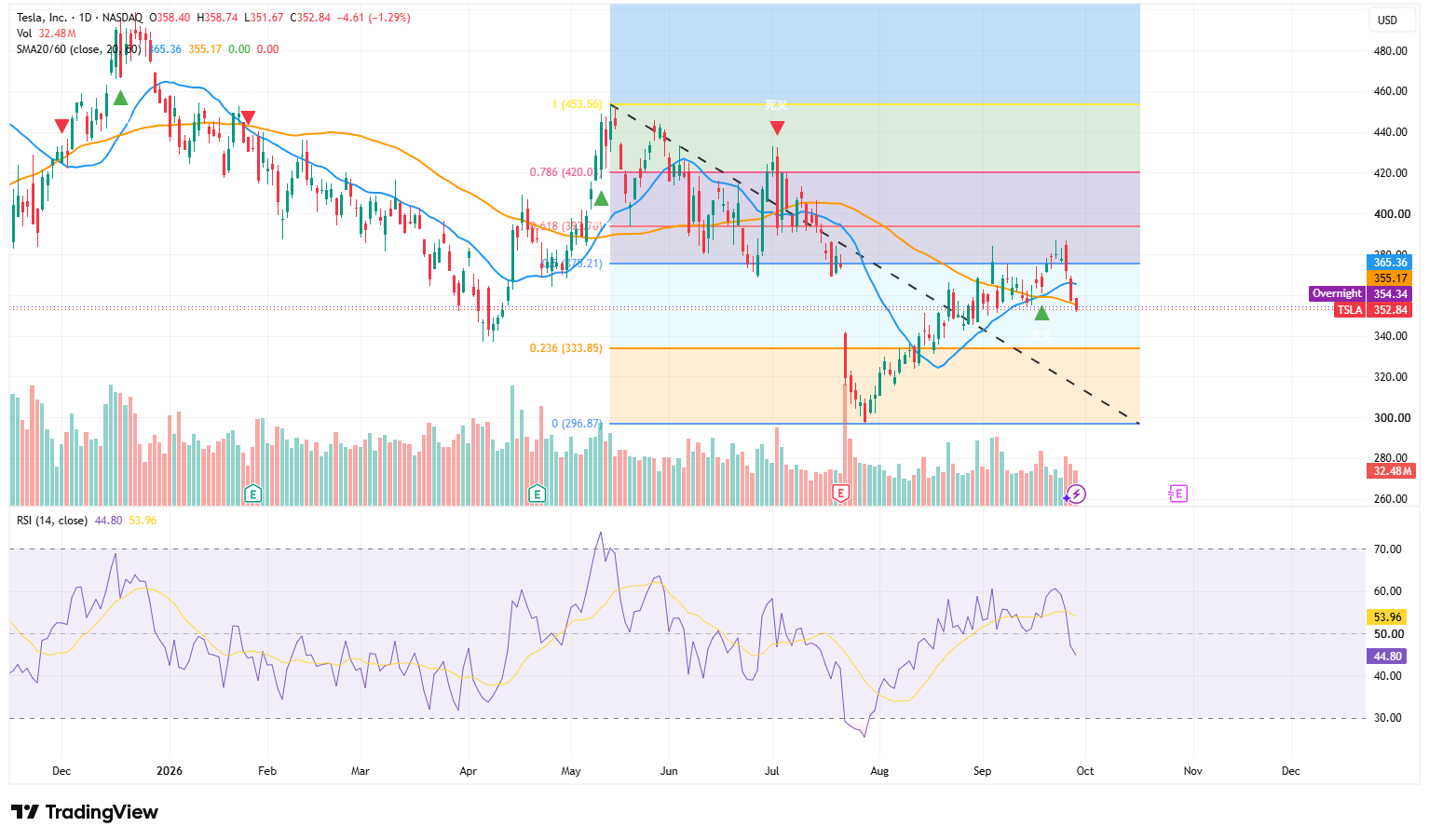Click the red down-triangle labeled 死叉
The height and width of the screenshot is (840, 1429).
coord(777,128)
